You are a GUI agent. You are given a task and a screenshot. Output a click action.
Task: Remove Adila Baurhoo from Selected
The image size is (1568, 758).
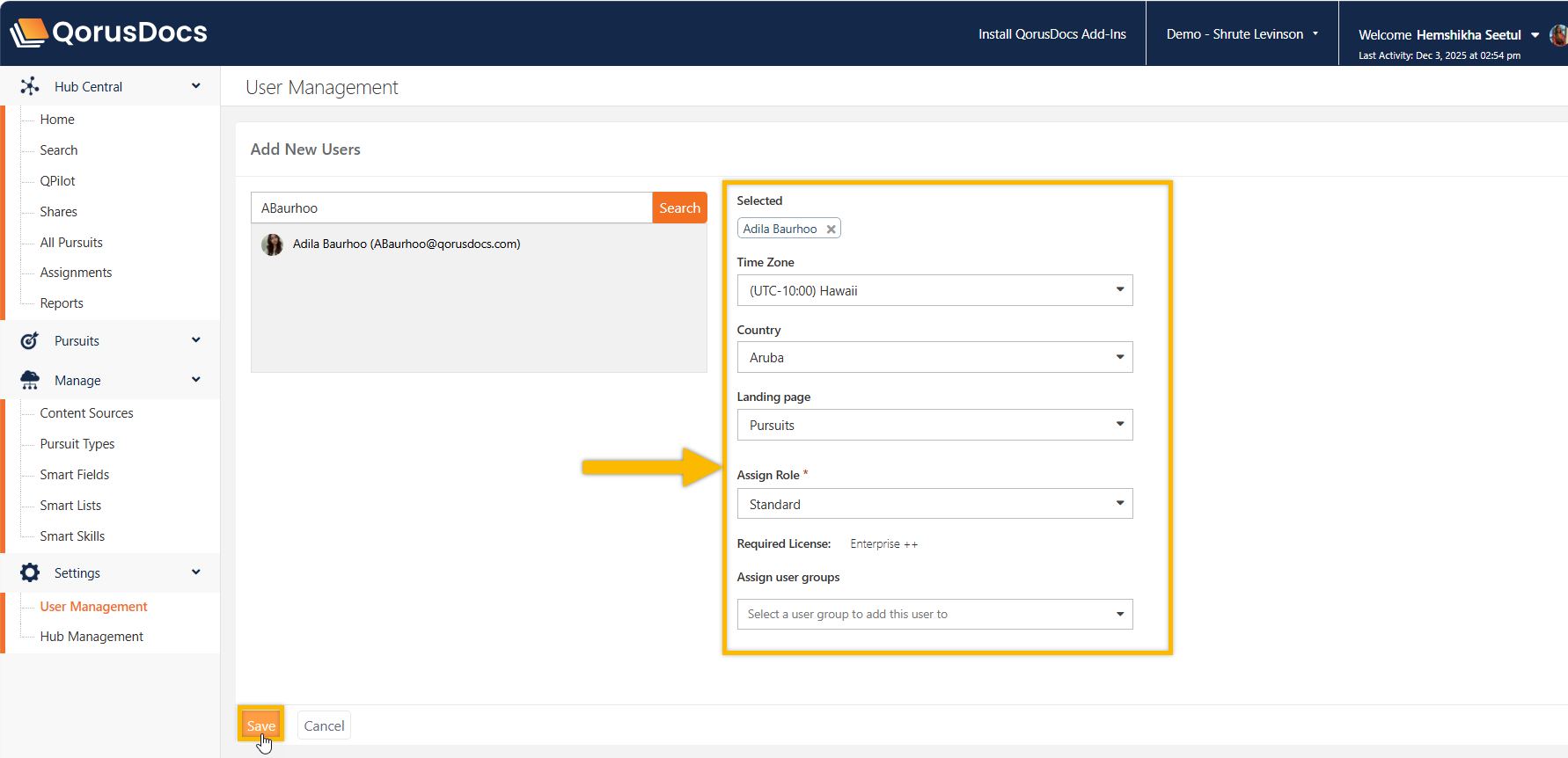click(831, 230)
